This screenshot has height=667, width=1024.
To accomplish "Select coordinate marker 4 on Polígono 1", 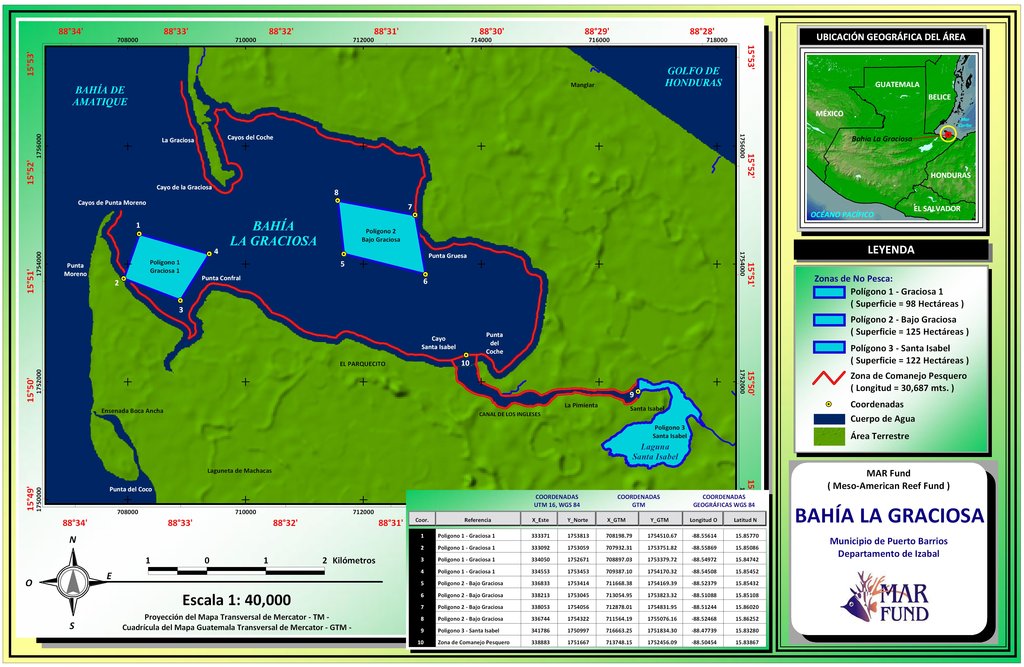I will [x=208, y=254].
